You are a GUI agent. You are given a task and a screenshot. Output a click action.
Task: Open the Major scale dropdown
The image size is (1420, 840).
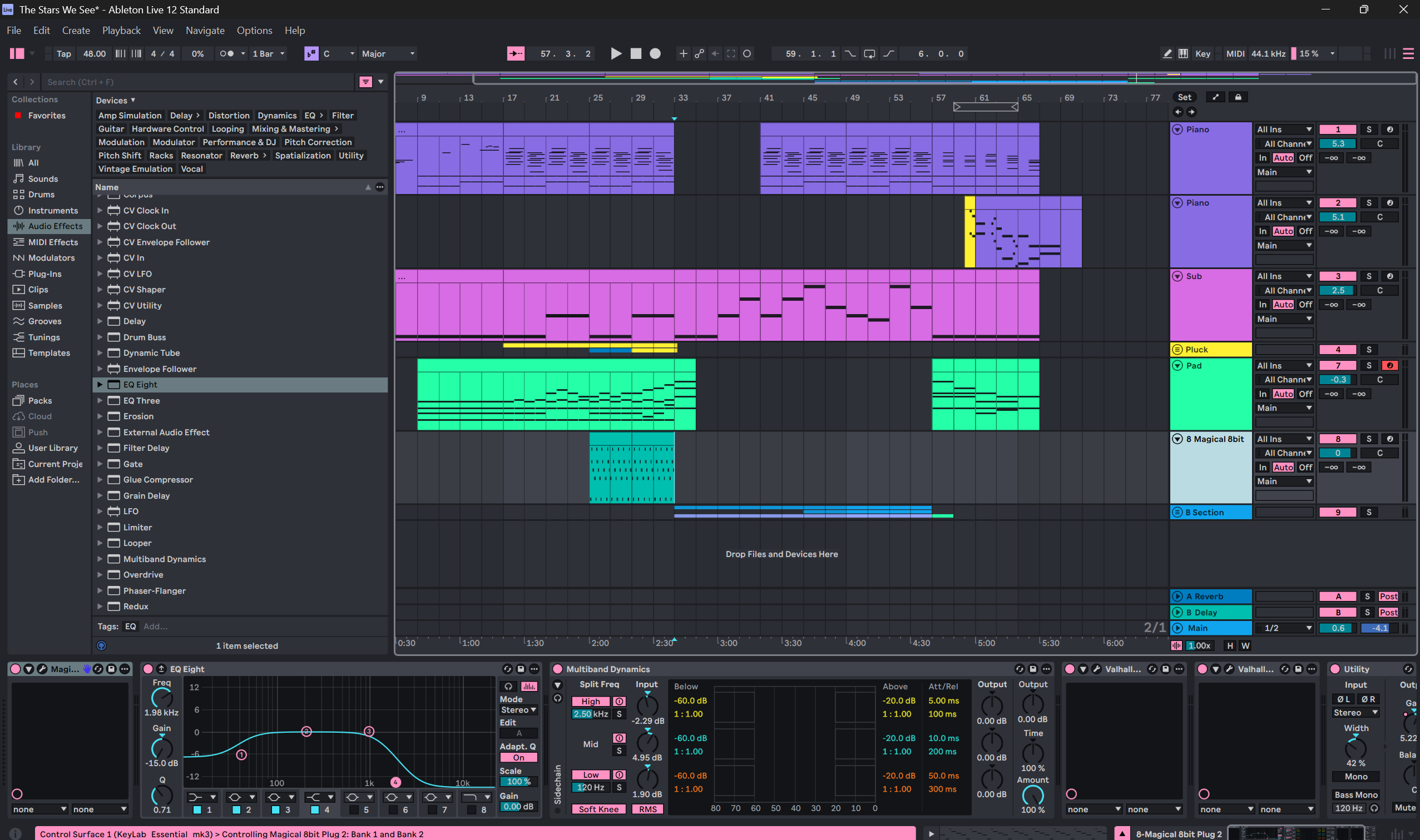coord(388,54)
